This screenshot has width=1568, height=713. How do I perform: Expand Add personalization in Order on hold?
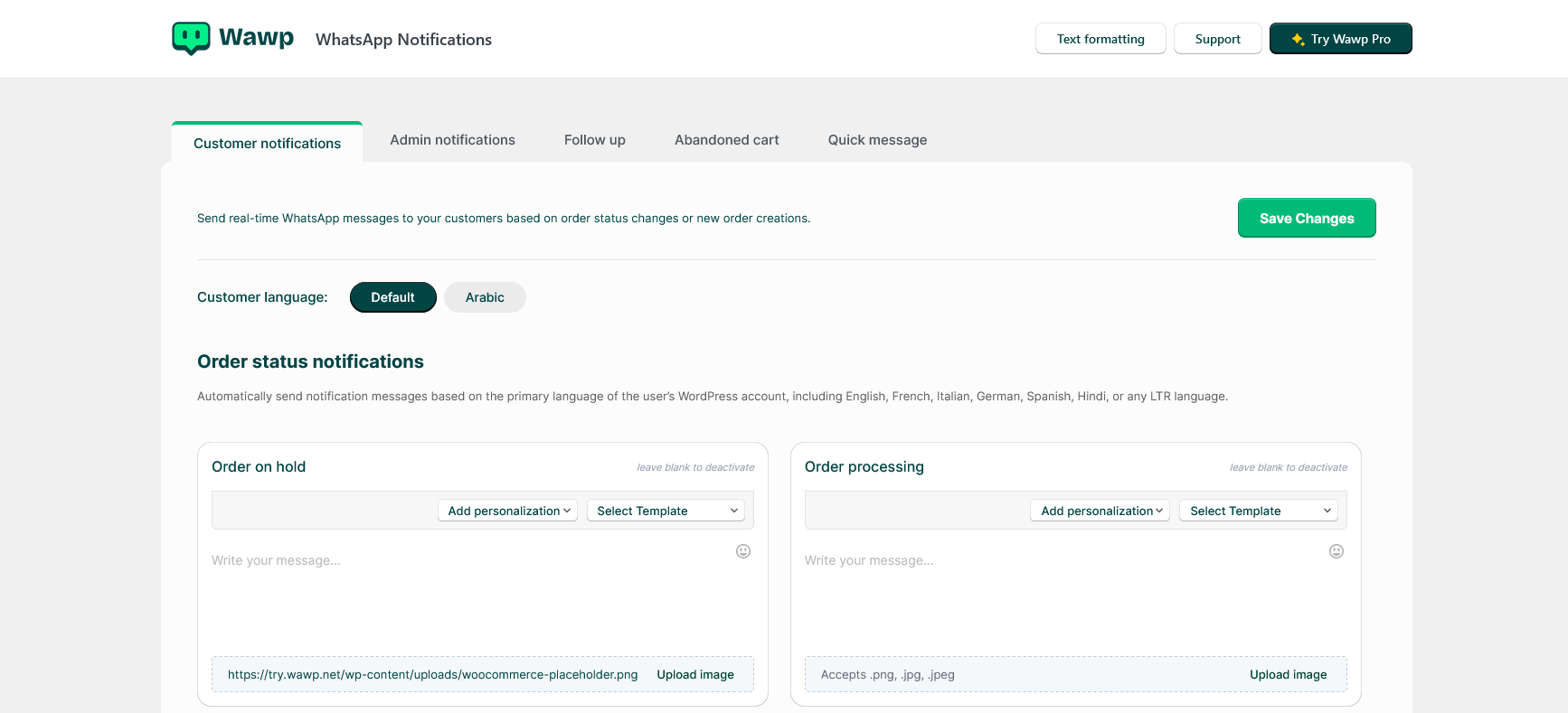tap(508, 511)
